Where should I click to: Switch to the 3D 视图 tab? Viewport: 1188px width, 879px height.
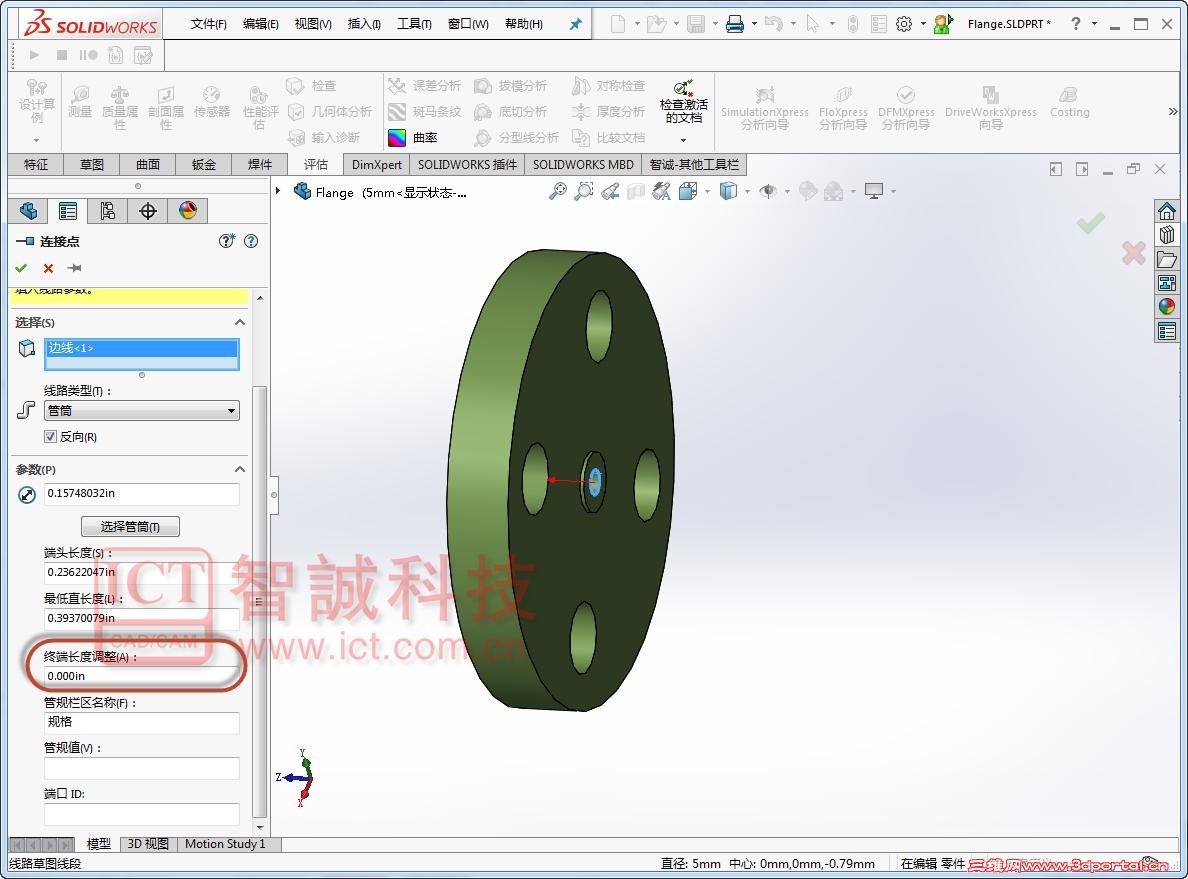coord(148,844)
